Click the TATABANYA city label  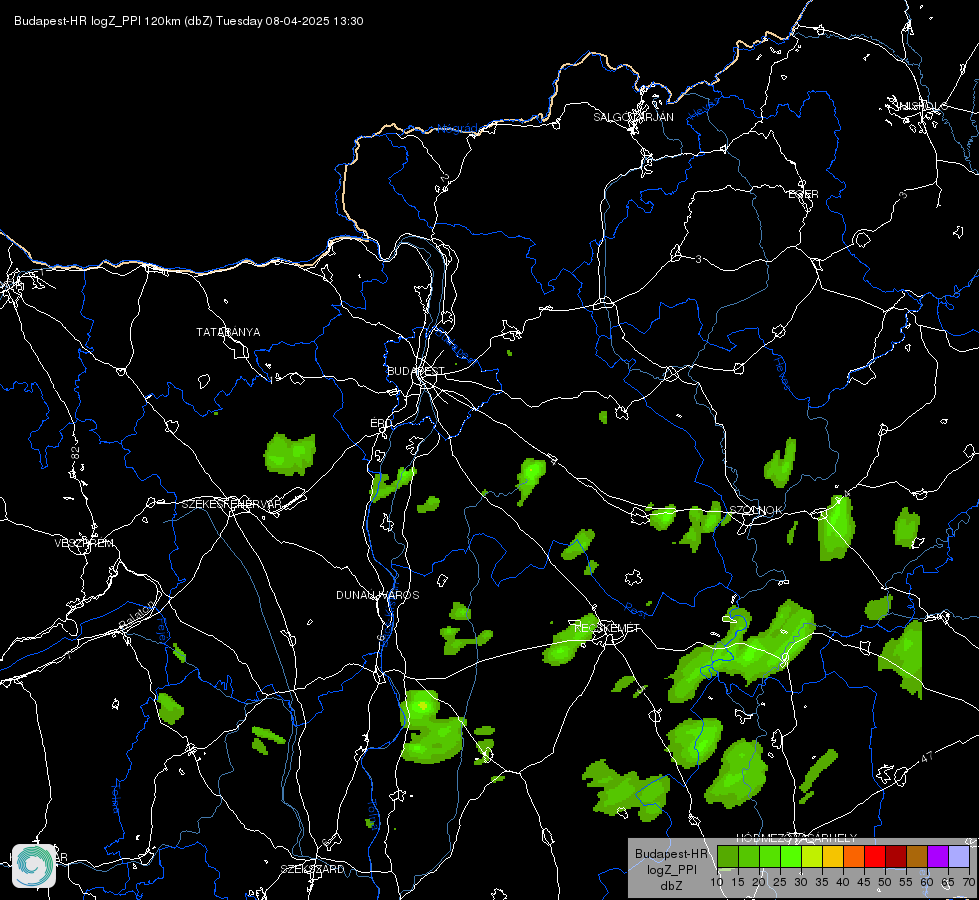coord(228,332)
